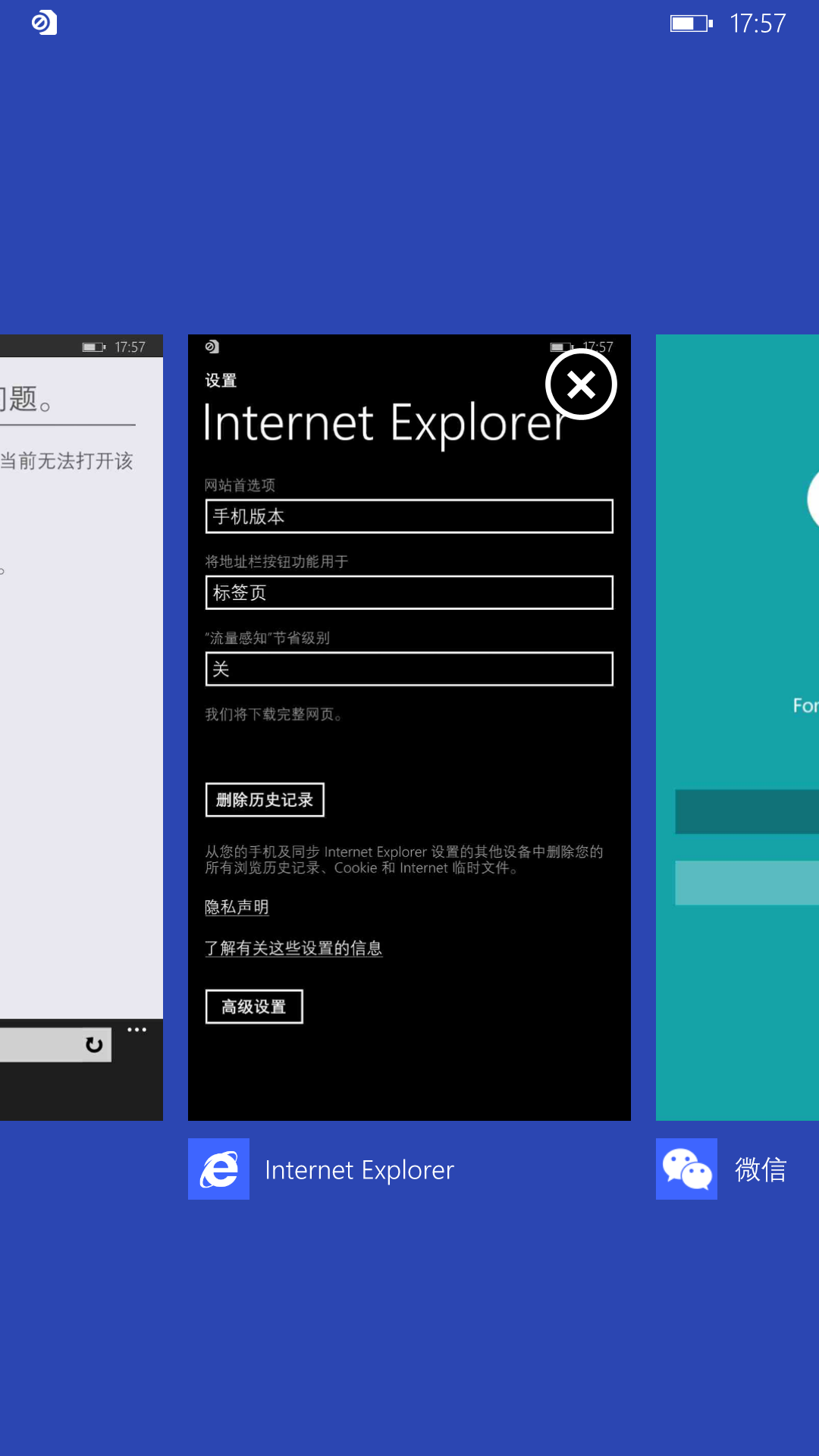This screenshot has height=1456, width=819.
Task: Open the 了解有关这些设置的信息 link
Action: click(293, 948)
